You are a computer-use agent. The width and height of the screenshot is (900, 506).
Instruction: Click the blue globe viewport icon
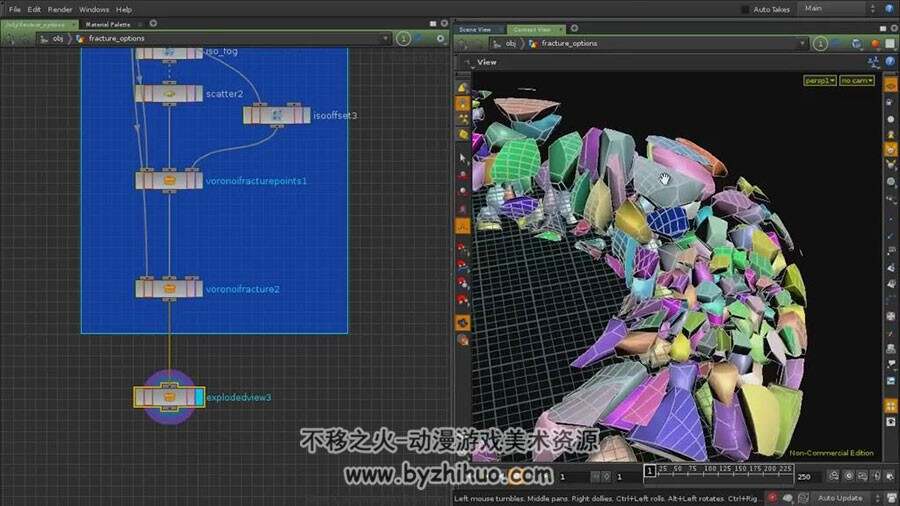(857, 44)
